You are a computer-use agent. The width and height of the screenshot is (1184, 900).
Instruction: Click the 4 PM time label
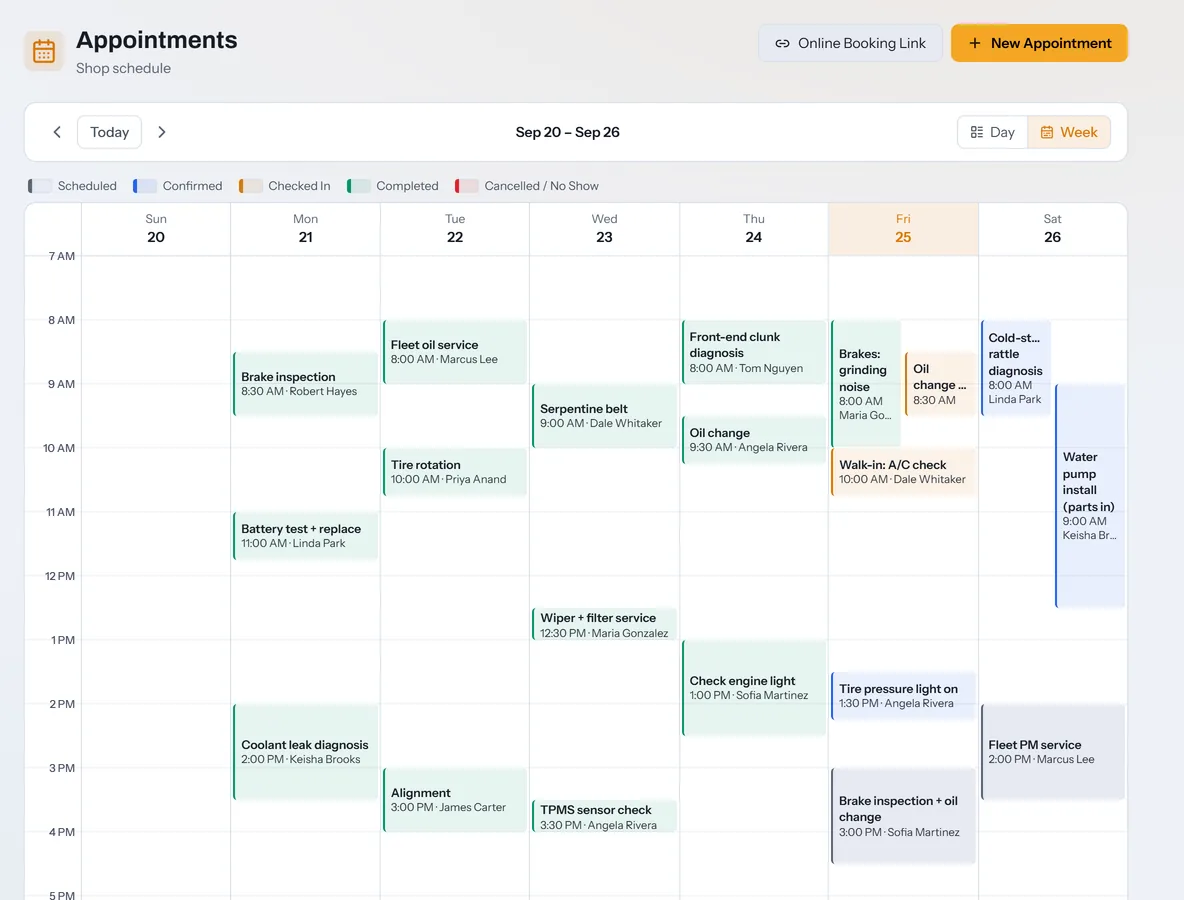(x=62, y=832)
